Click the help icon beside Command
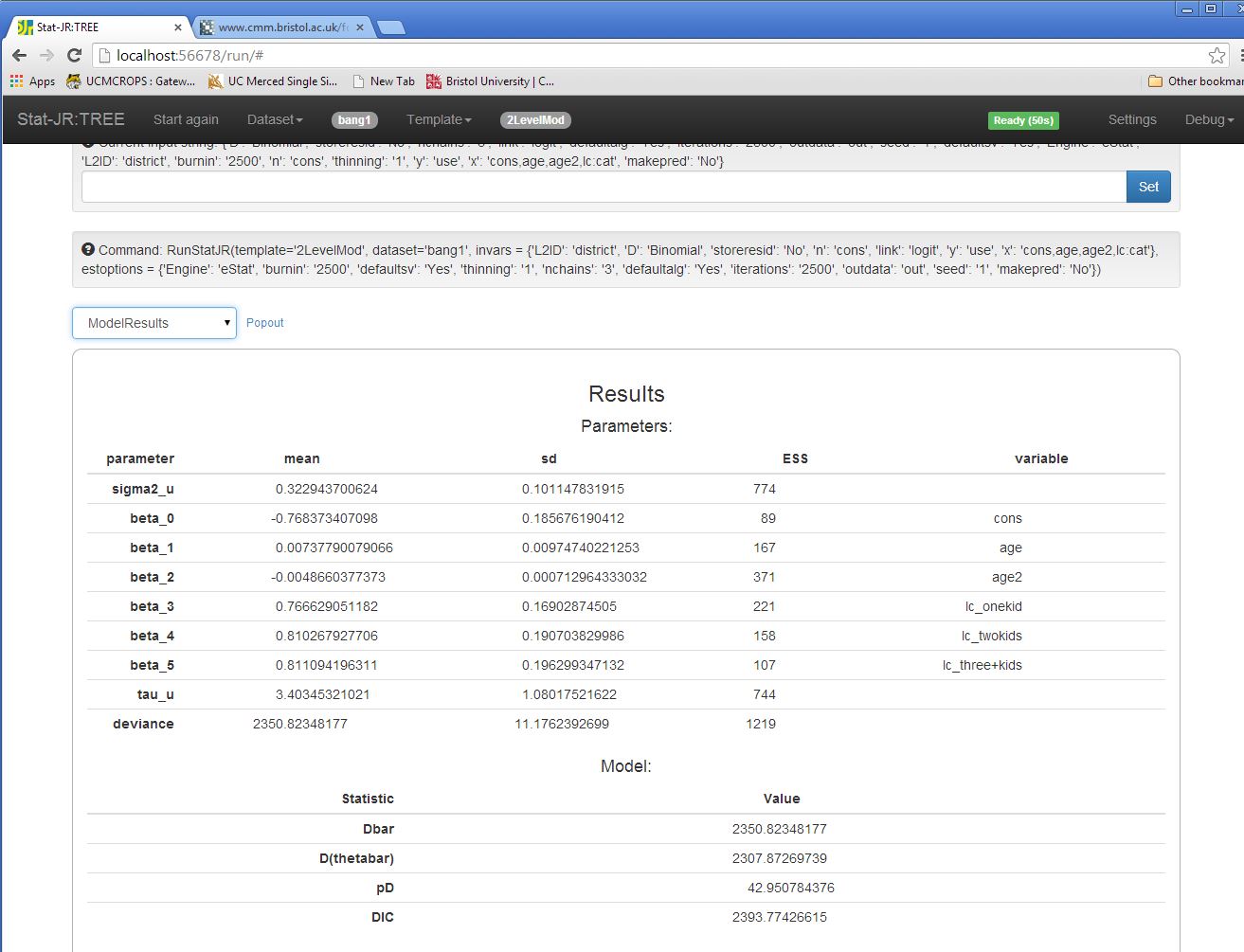 coord(88,250)
